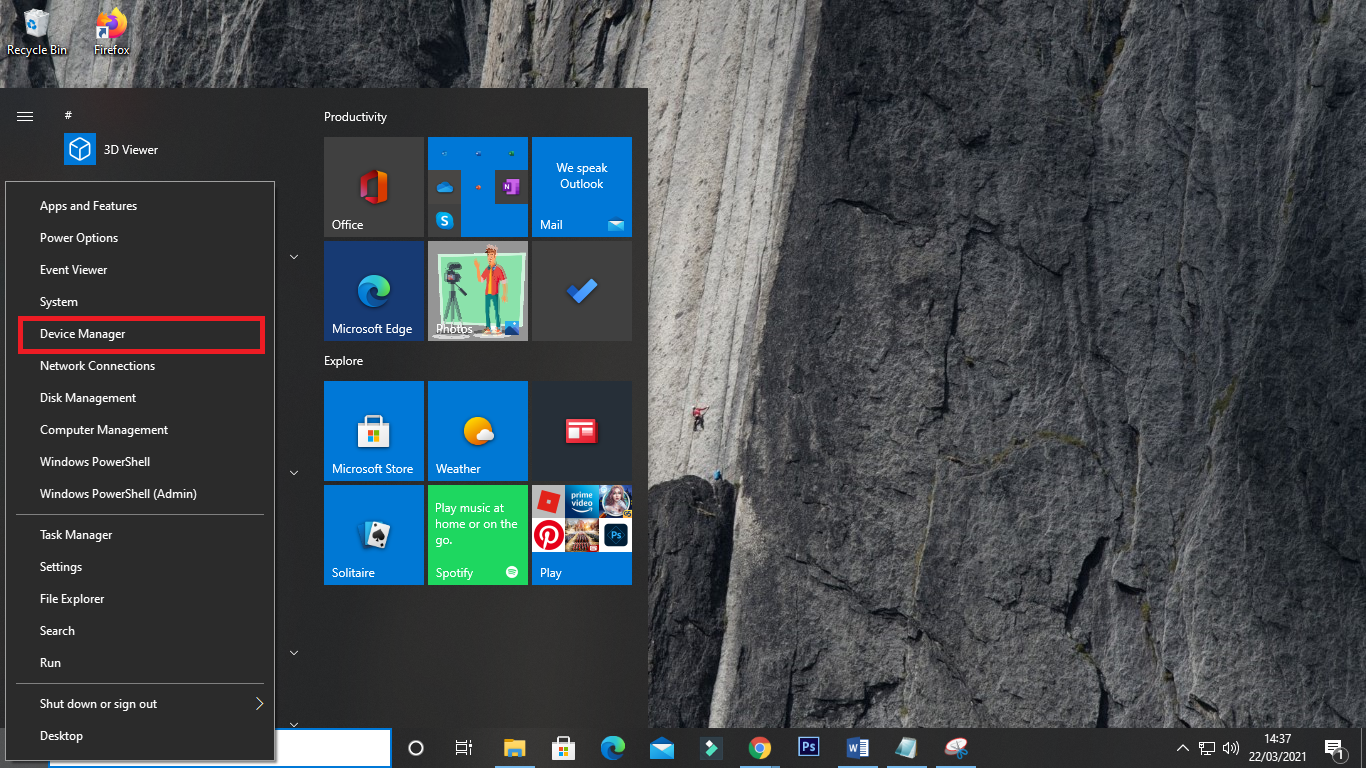Click the volume speaker icon in tray
This screenshot has width=1366, height=768.
point(1230,748)
